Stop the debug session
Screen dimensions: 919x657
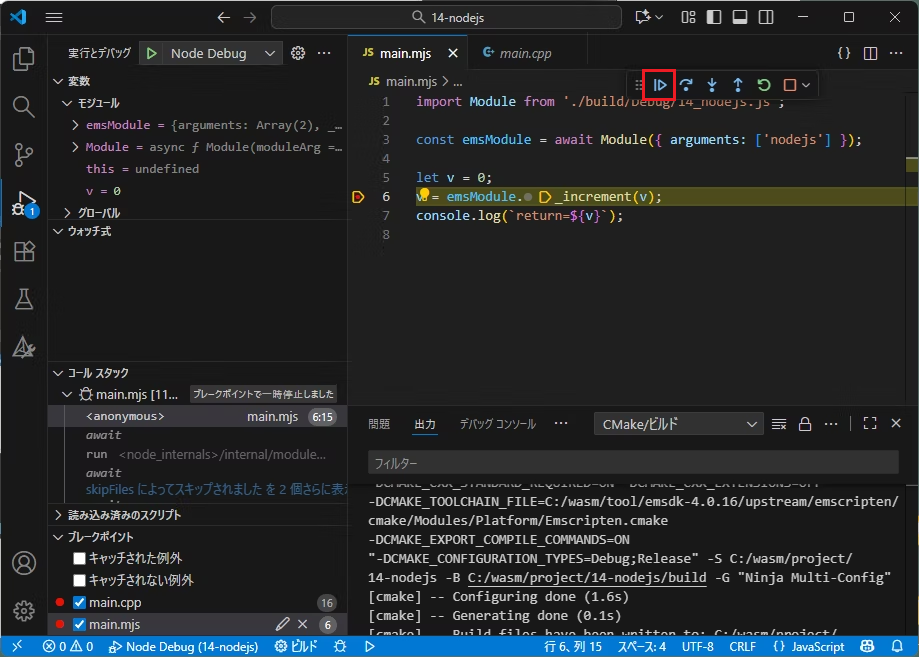tap(790, 85)
